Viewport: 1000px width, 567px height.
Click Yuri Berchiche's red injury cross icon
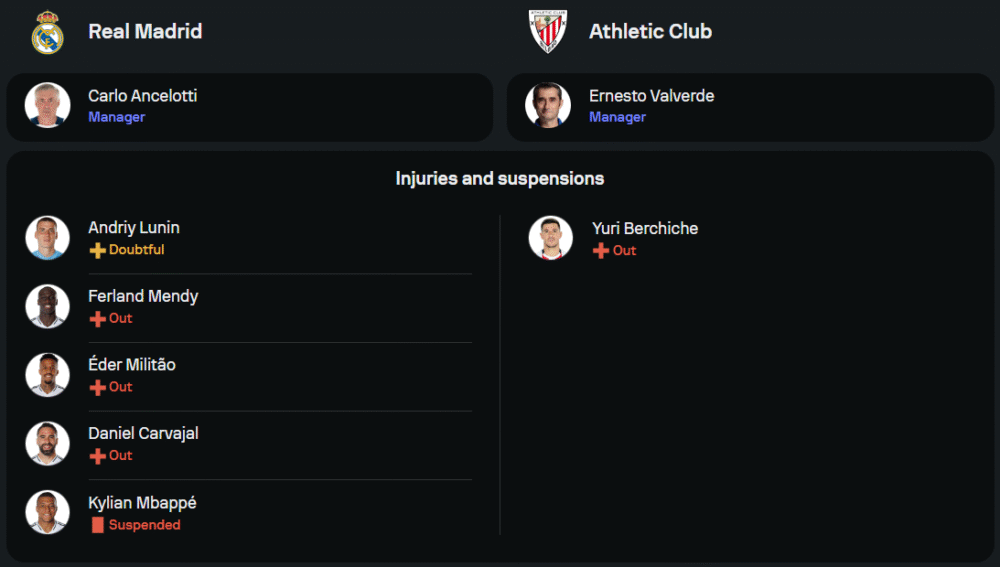[601, 251]
